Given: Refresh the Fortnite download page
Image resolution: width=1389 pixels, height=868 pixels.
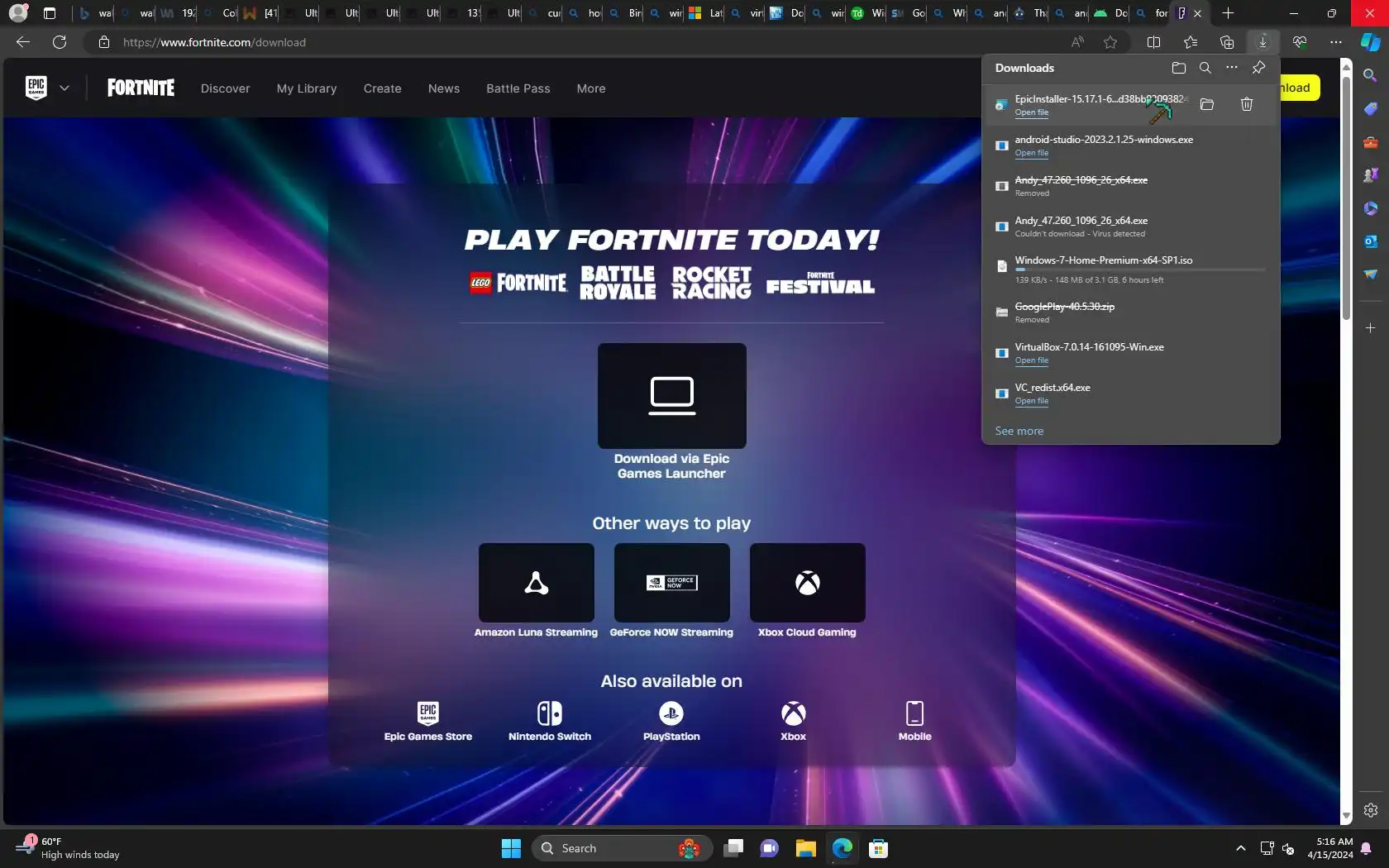Looking at the screenshot, I should 60,42.
